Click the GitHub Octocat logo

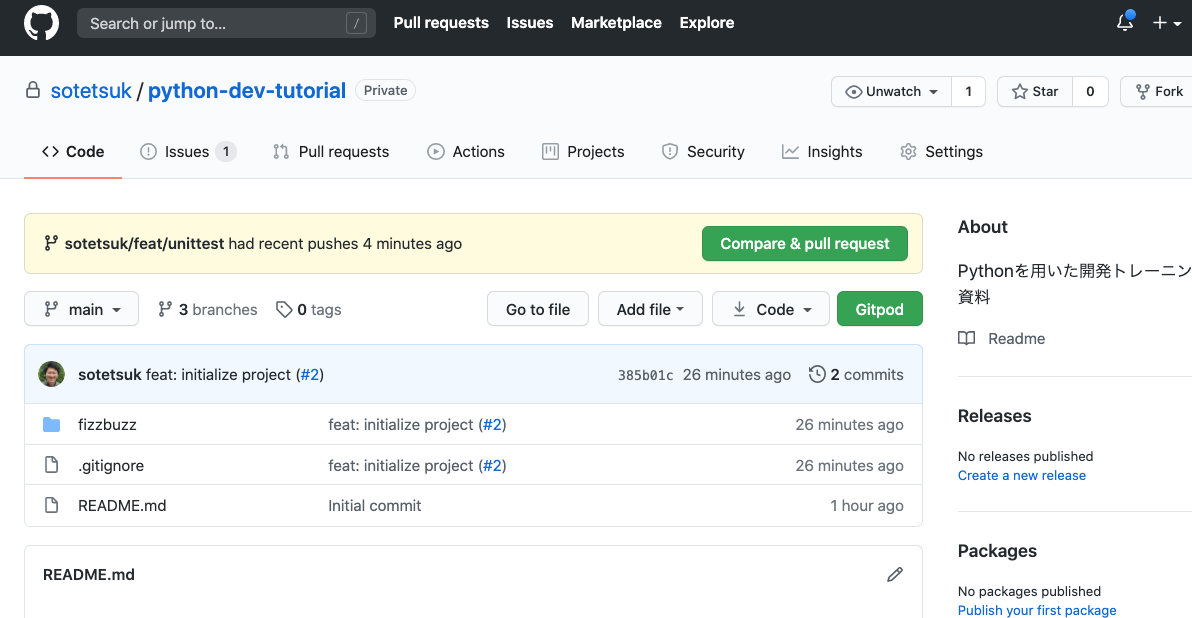point(41,23)
